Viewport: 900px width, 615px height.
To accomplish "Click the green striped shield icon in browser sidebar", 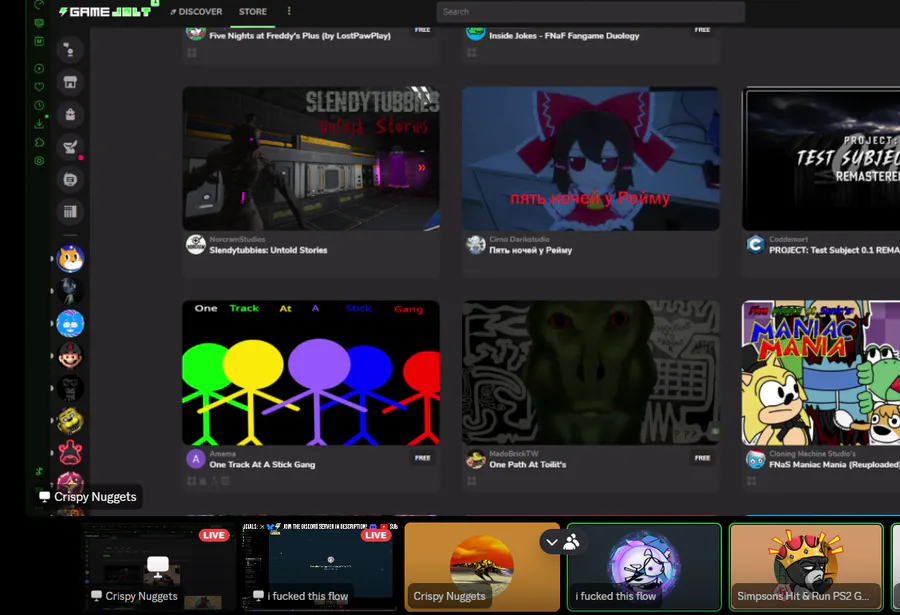I will pyautogui.click(x=39, y=23).
